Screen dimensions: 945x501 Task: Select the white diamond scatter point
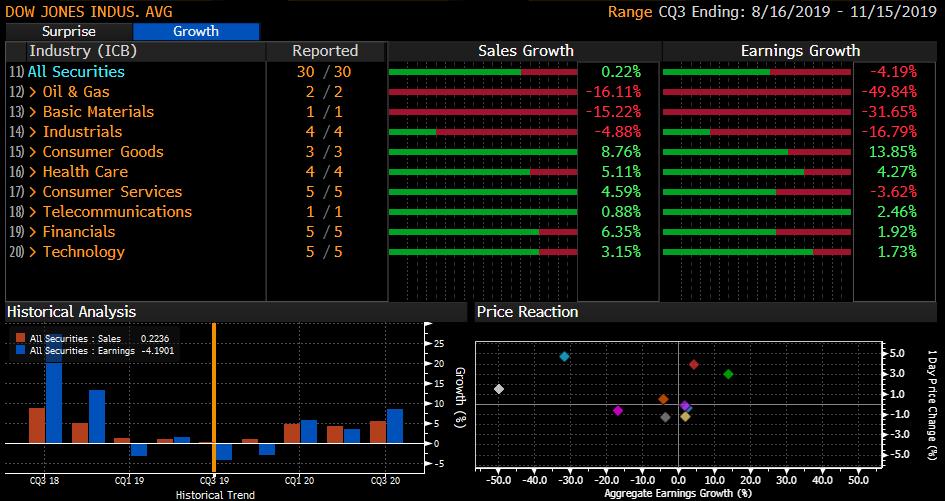[x=499, y=389]
